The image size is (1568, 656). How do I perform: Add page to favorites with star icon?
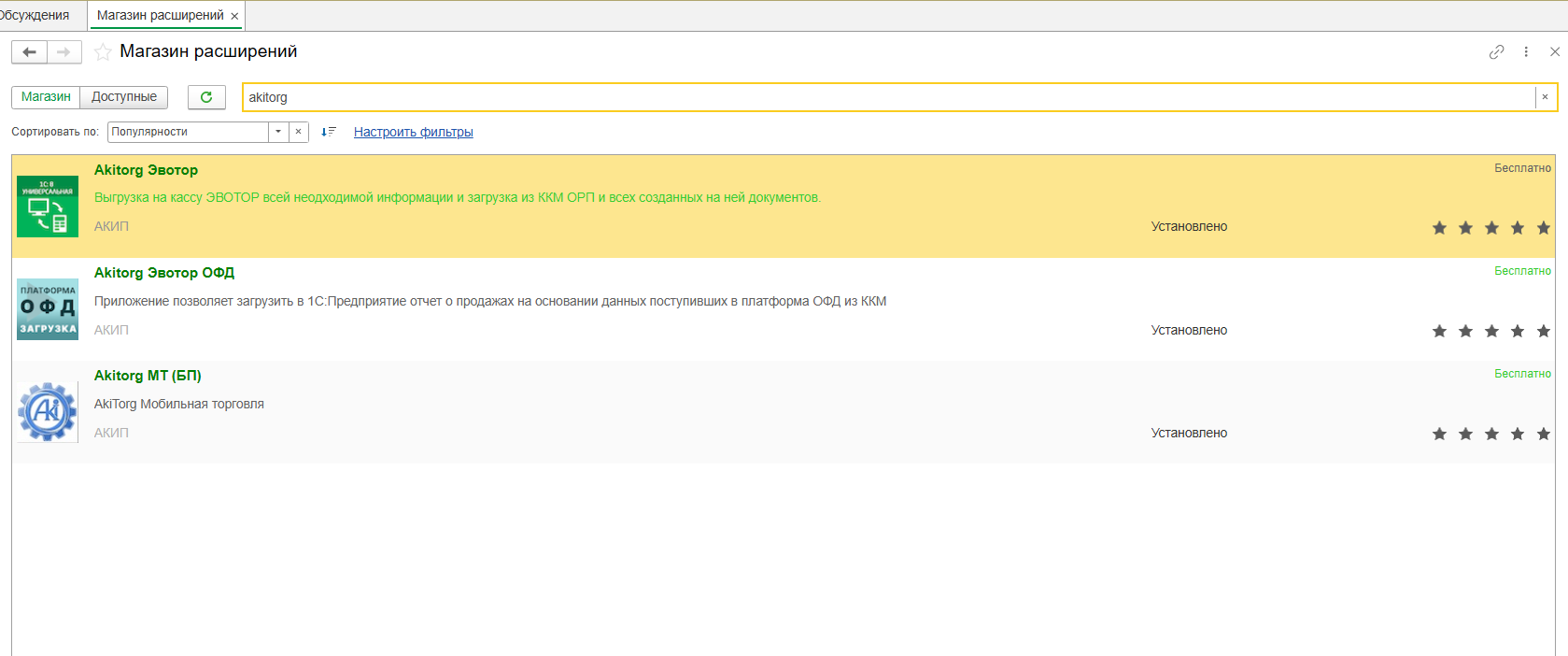pos(103,52)
